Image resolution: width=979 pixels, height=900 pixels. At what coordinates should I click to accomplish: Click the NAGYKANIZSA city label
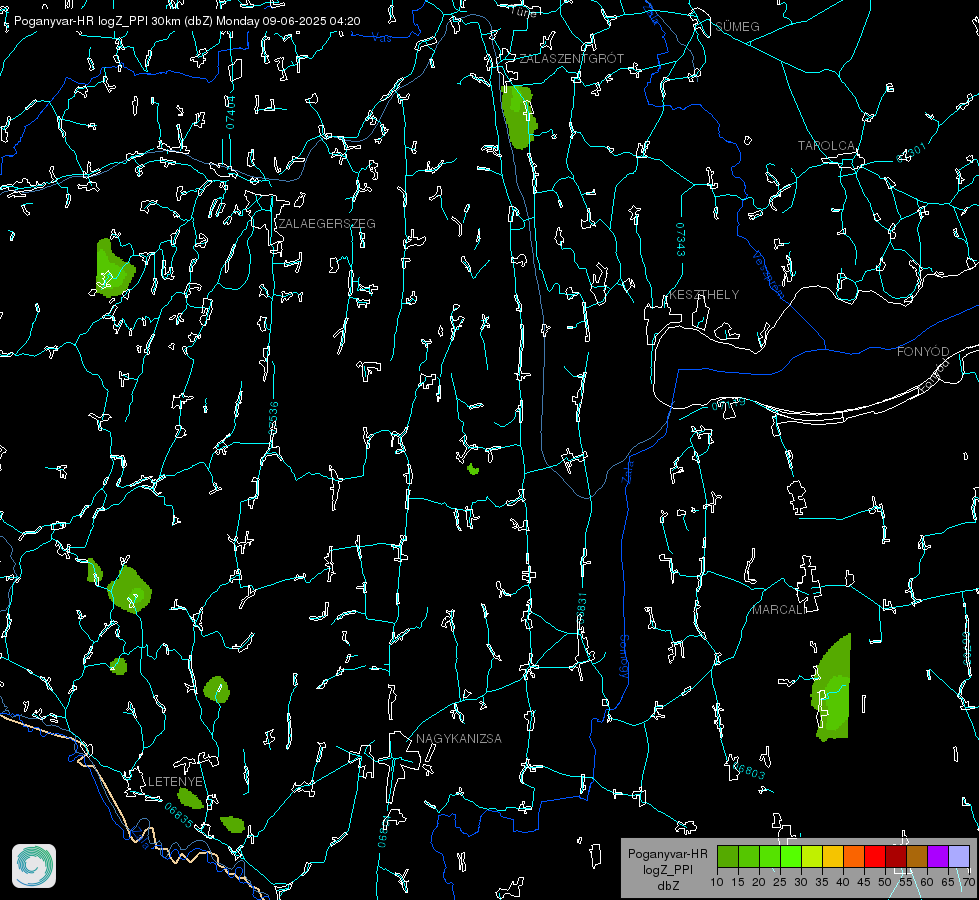(x=459, y=739)
